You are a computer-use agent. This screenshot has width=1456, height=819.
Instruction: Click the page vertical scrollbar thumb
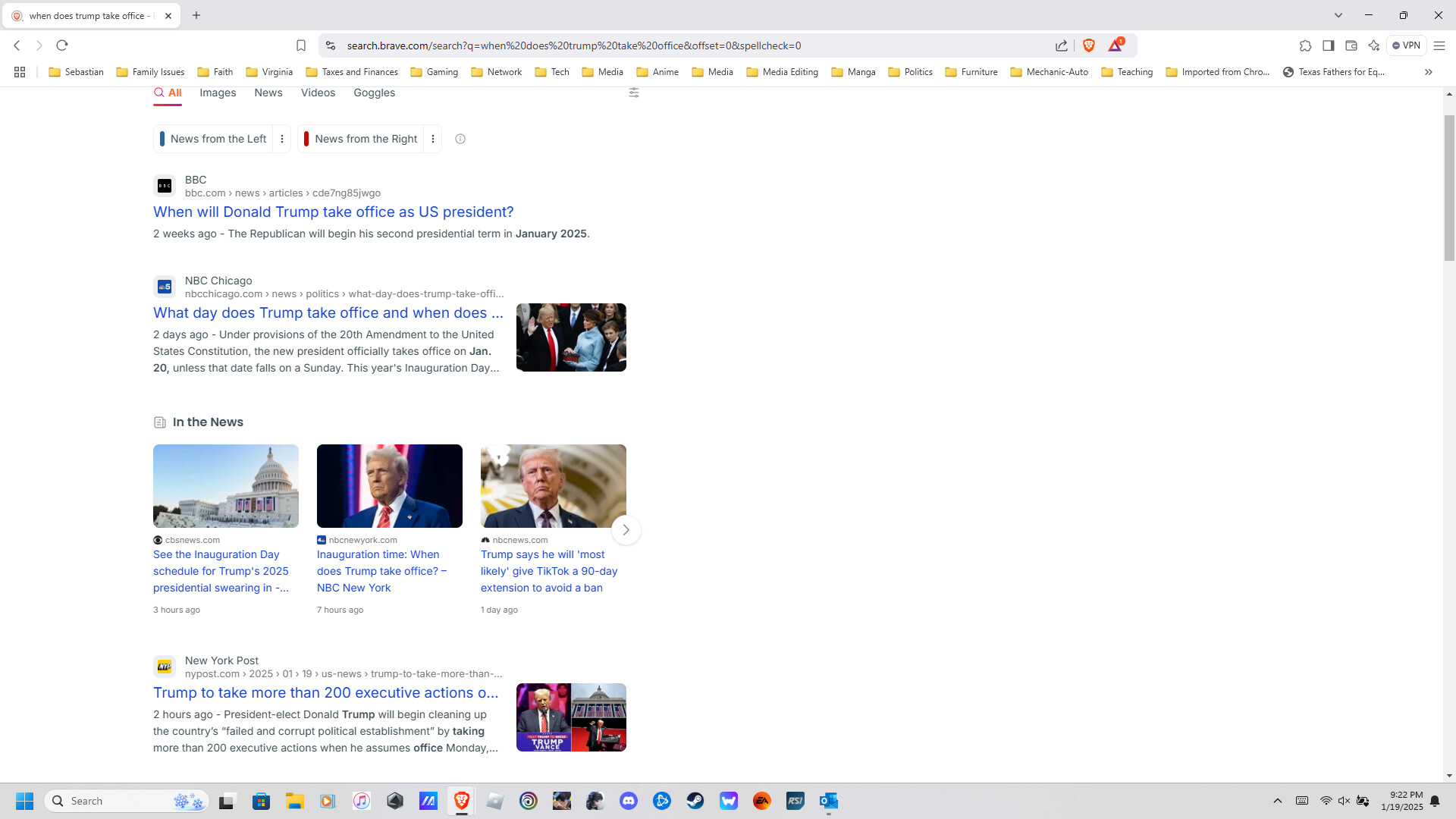(1449, 187)
